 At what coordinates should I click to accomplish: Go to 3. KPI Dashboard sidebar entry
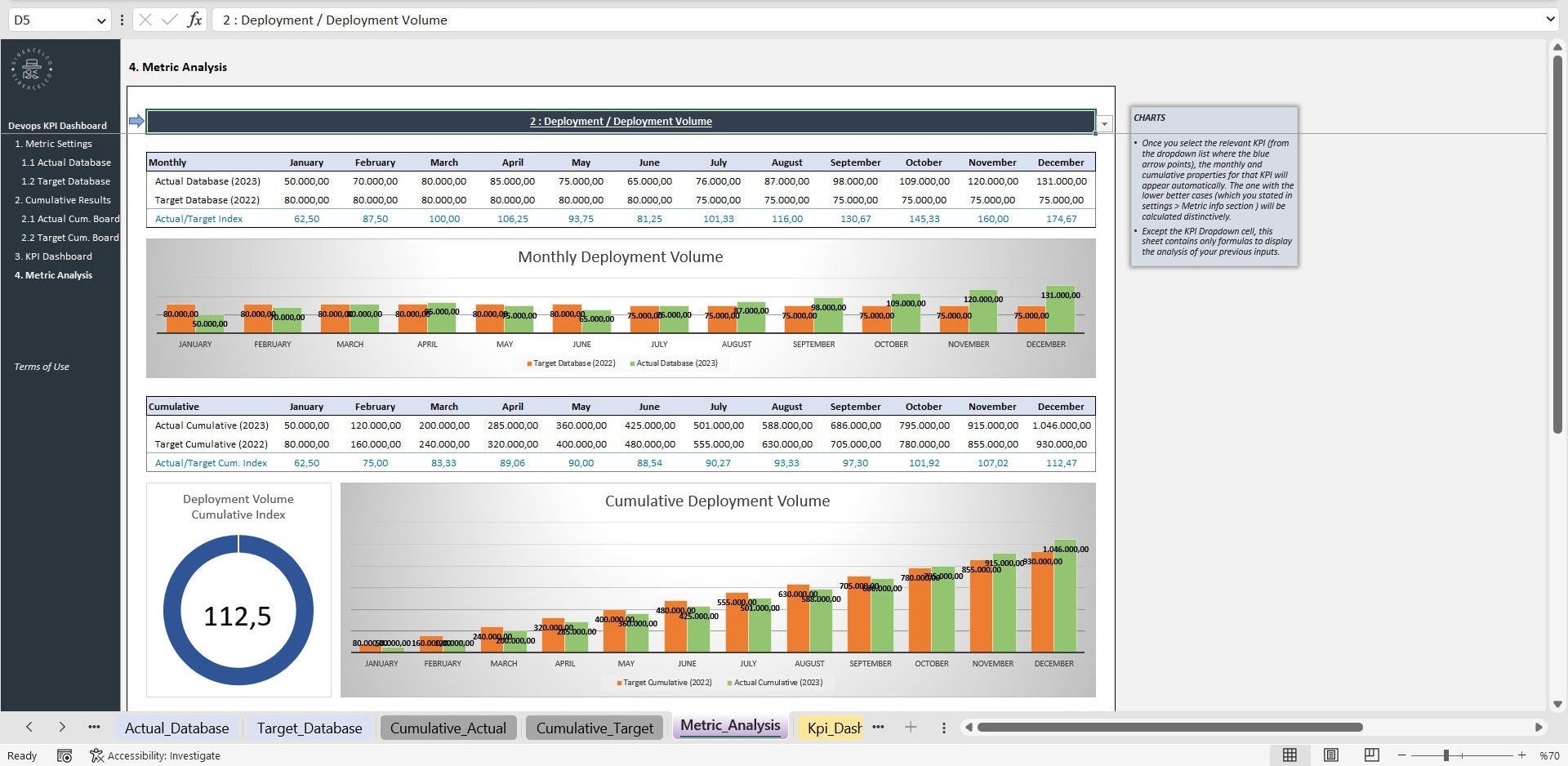53,256
